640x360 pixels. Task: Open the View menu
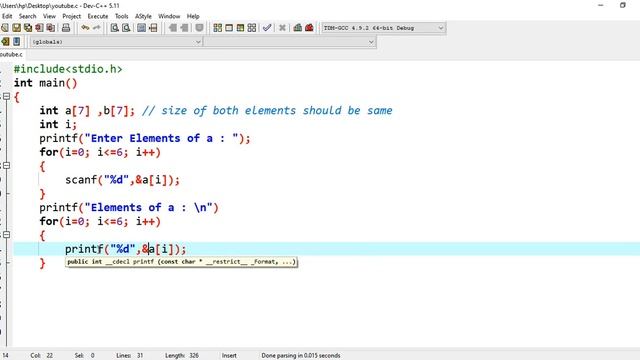tap(49, 16)
